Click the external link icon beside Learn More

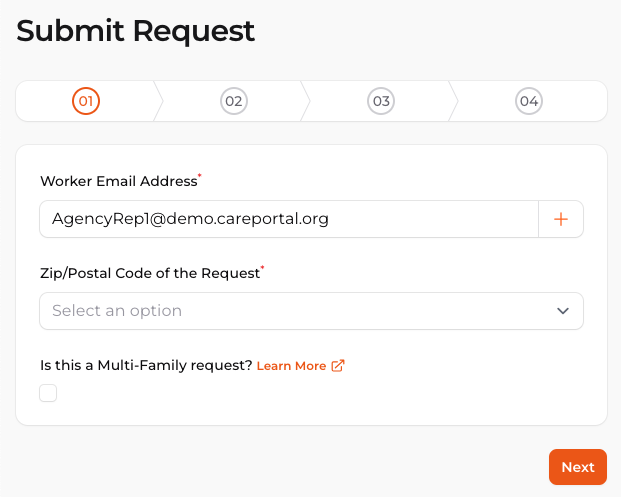tap(338, 366)
